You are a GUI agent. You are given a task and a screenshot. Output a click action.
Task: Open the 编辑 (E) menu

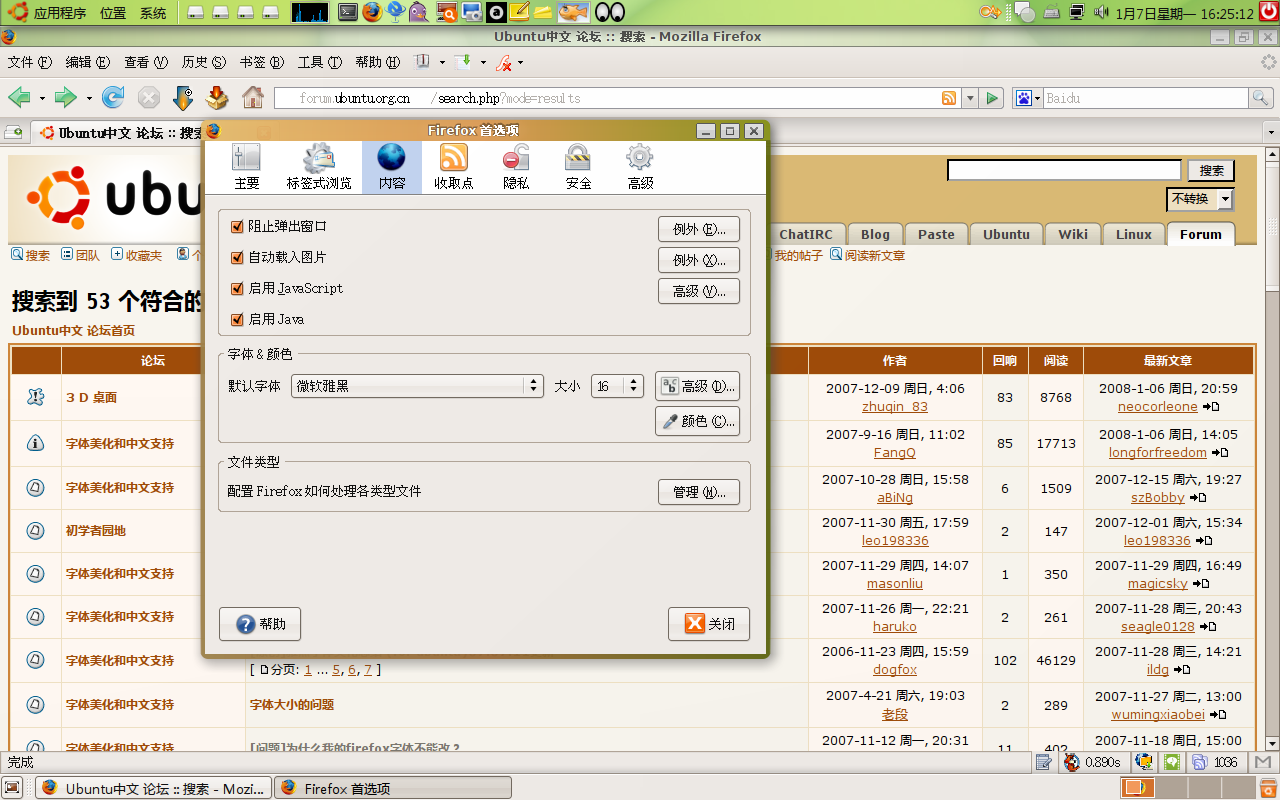click(88, 62)
